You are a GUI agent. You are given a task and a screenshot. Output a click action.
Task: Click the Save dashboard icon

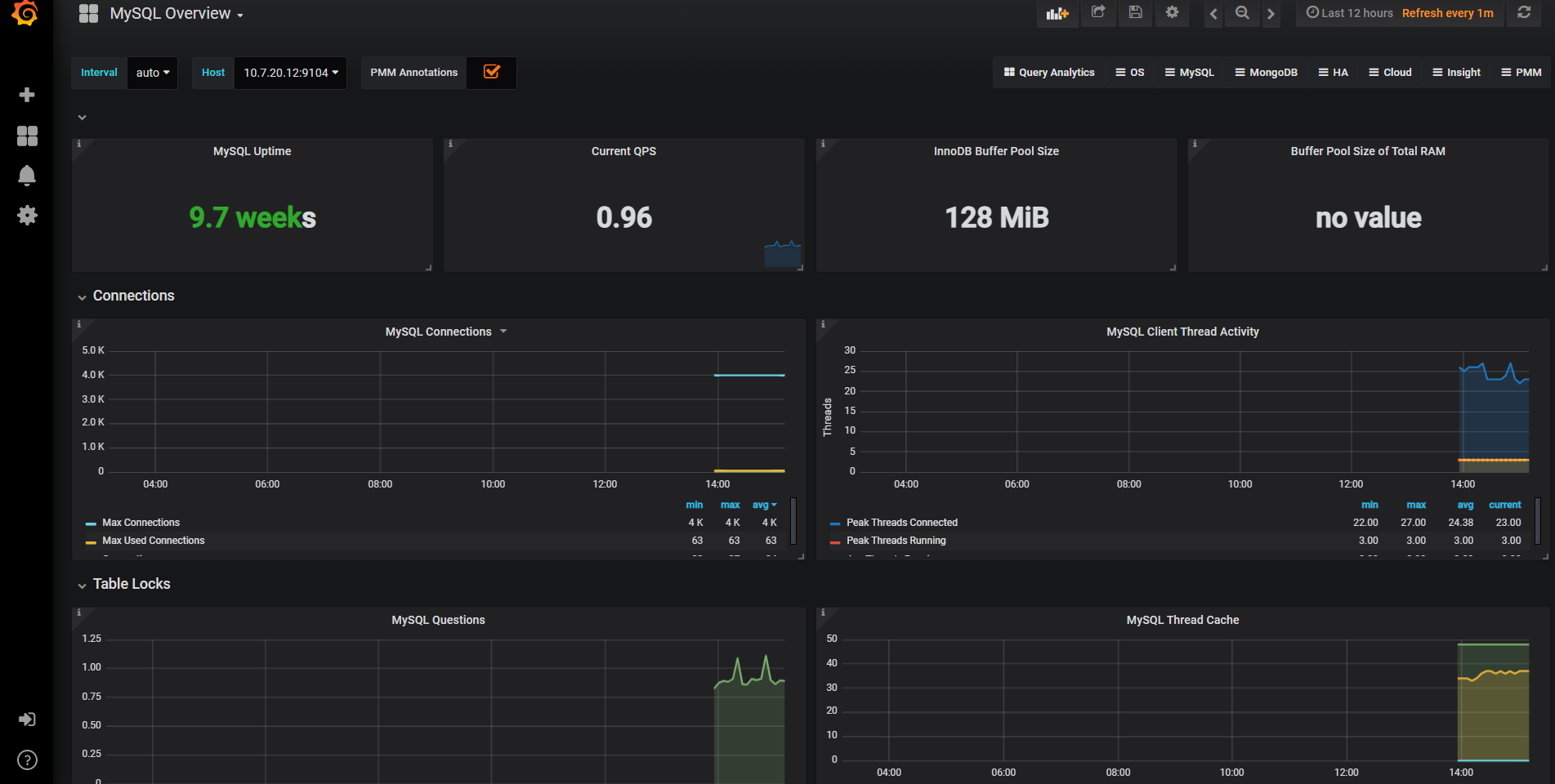click(x=1136, y=12)
